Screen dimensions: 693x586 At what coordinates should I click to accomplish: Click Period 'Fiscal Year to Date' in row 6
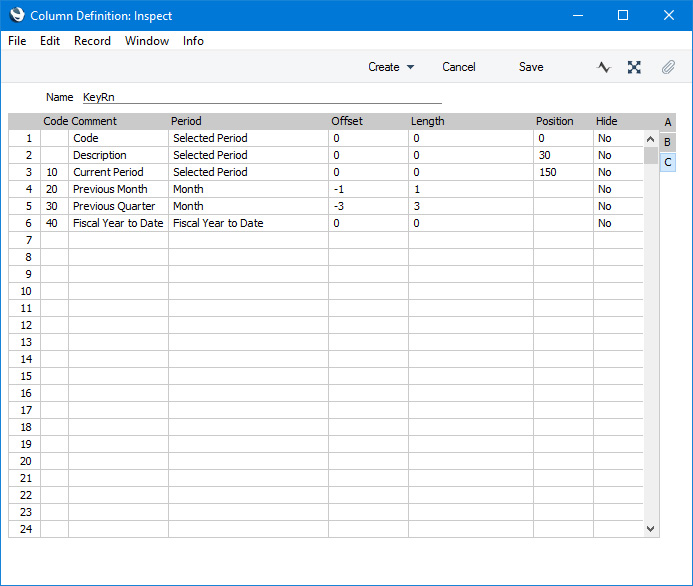[x=248, y=223]
